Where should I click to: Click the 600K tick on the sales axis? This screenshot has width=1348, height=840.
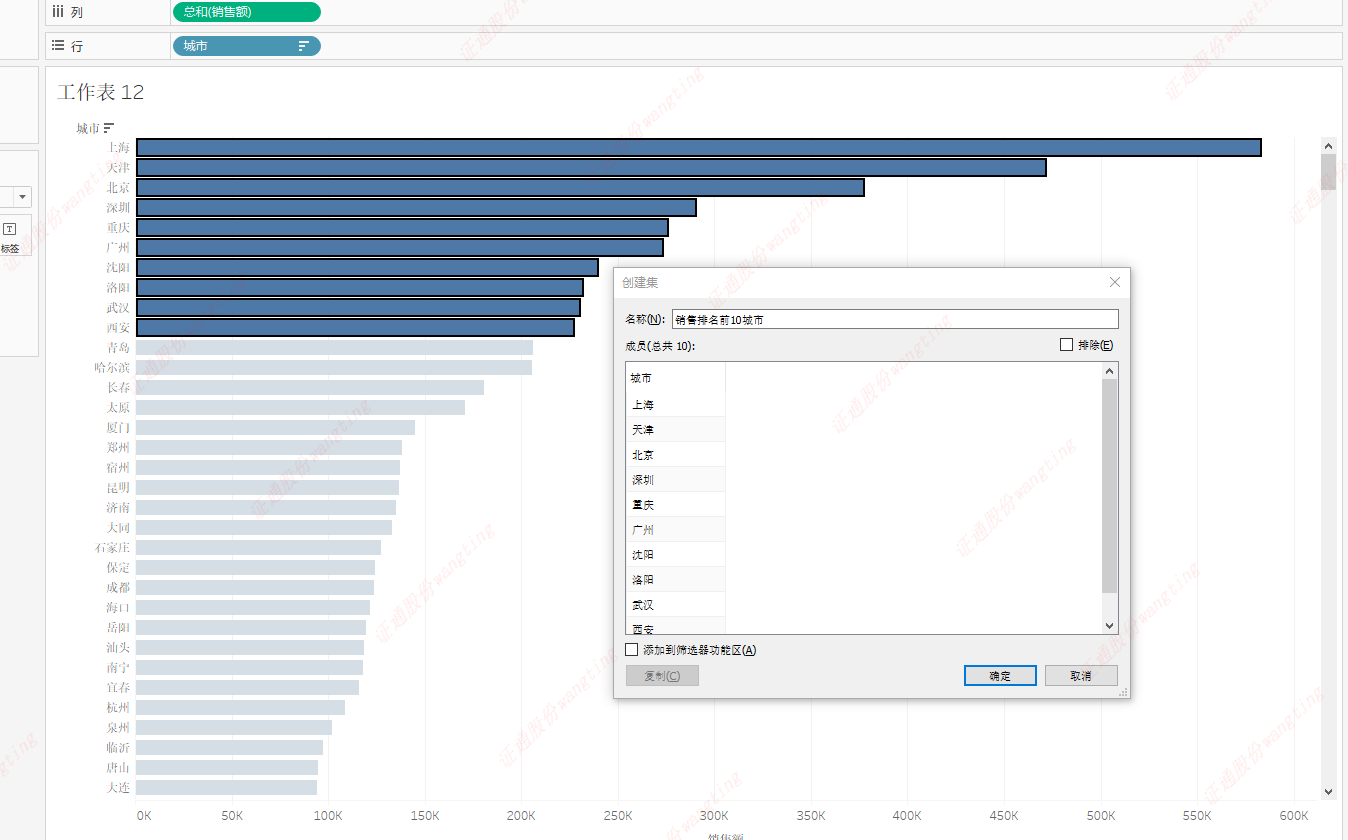(x=1294, y=815)
